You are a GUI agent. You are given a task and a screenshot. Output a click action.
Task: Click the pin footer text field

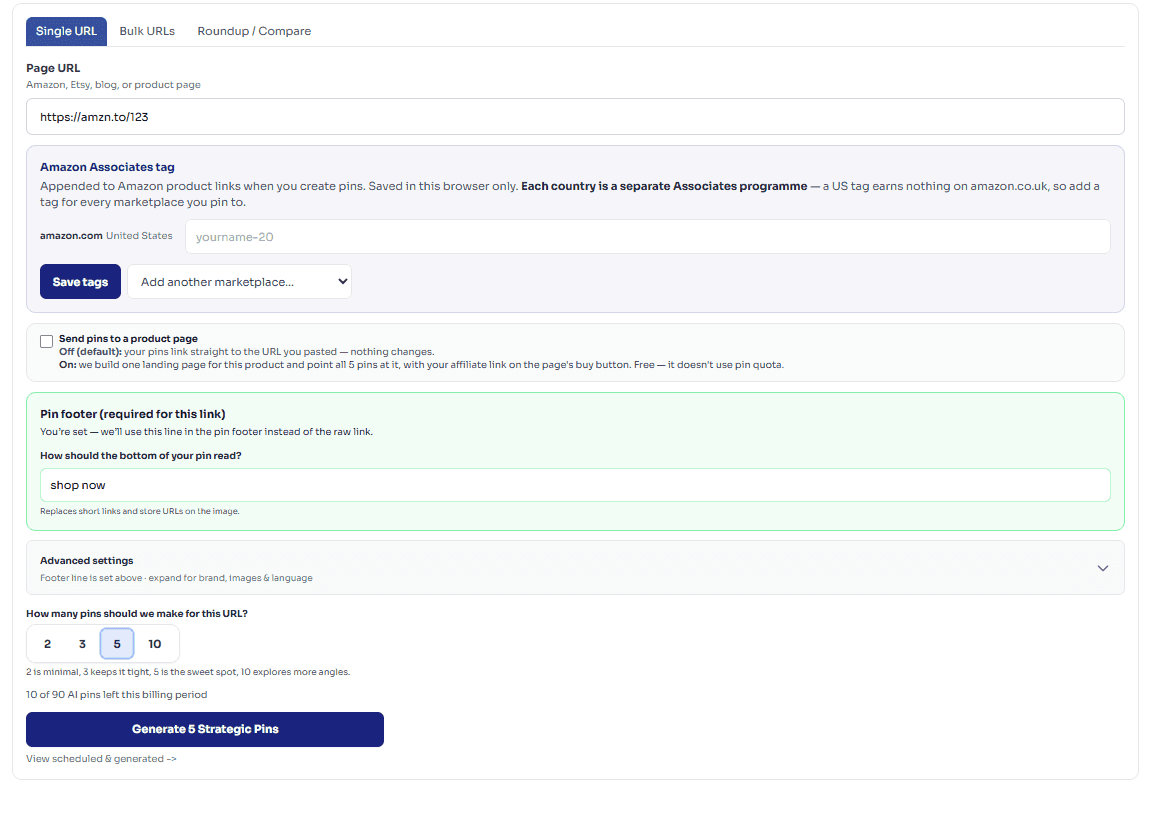click(575, 485)
